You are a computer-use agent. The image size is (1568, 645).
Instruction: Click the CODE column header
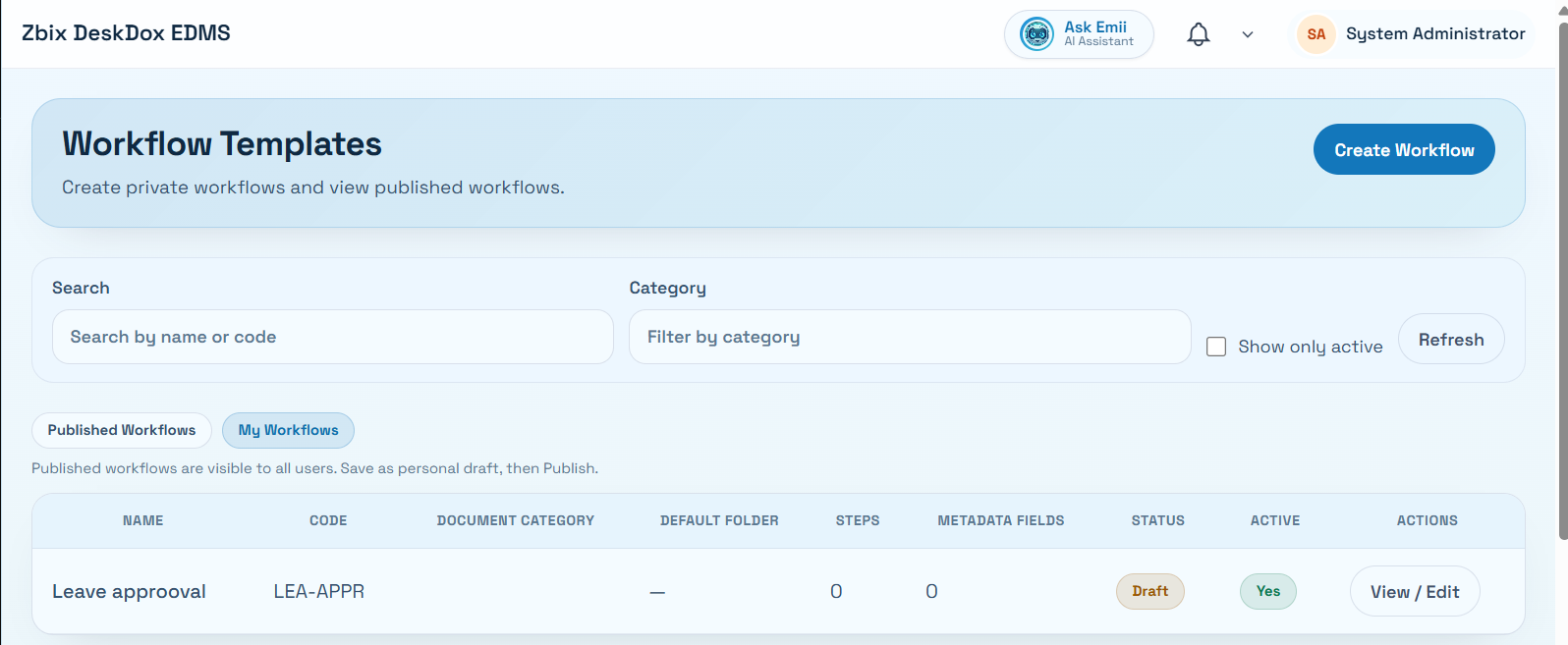328,520
